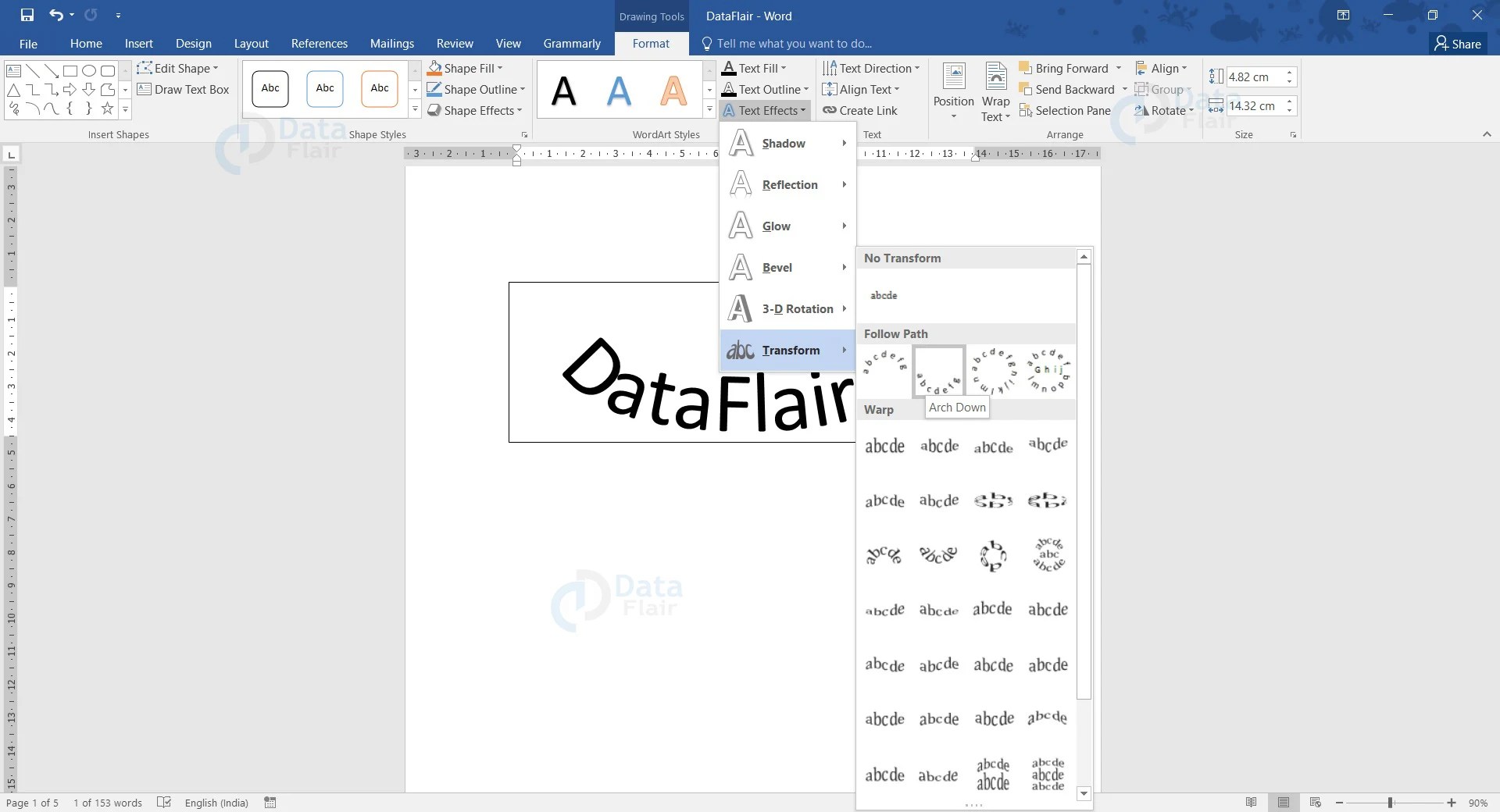Image resolution: width=1500 pixels, height=812 pixels.
Task: Switch to the References ribbon tab
Action: point(319,44)
